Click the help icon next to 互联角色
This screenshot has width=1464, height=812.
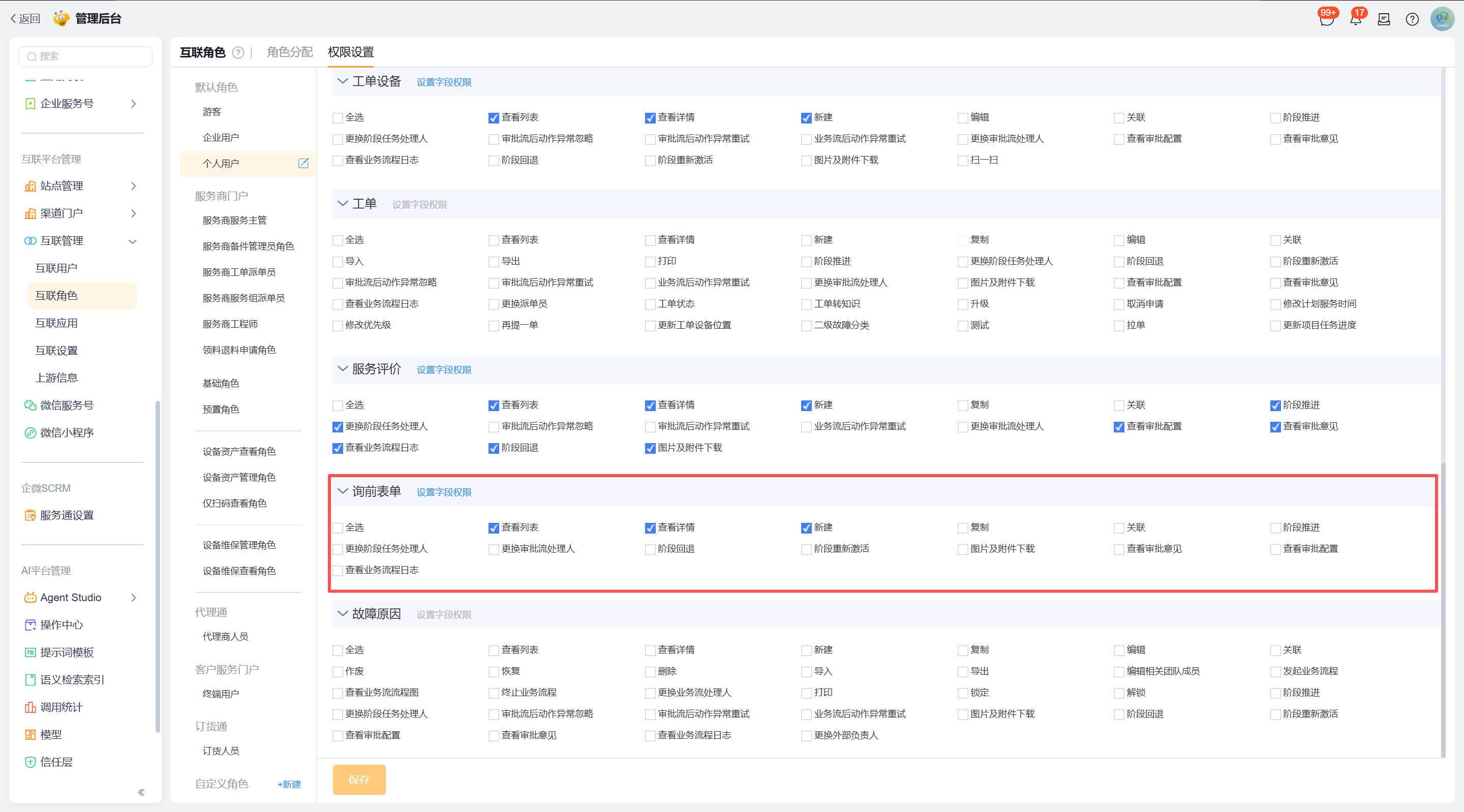(239, 52)
